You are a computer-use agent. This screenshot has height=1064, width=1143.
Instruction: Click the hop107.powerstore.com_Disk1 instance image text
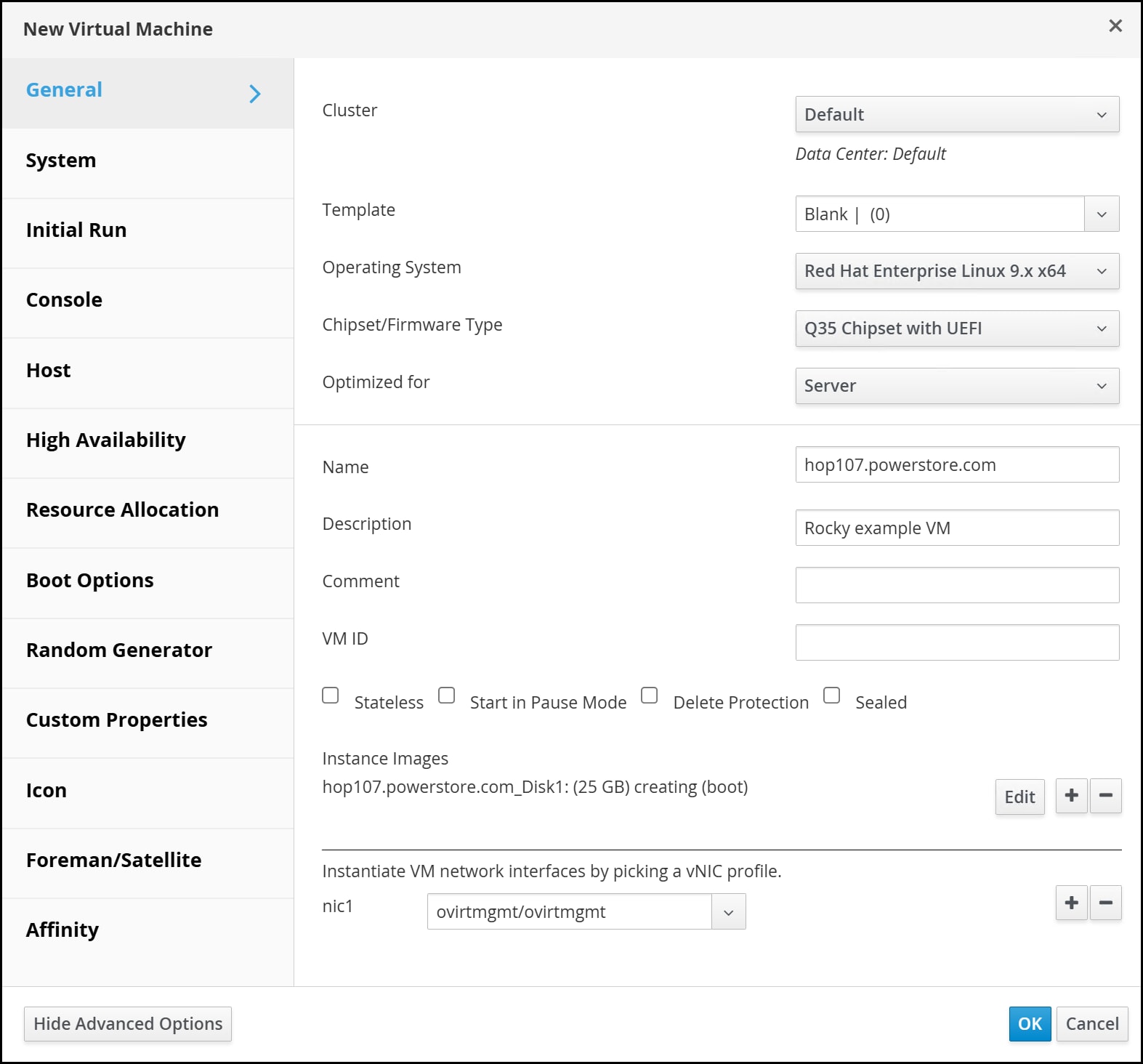tap(536, 787)
